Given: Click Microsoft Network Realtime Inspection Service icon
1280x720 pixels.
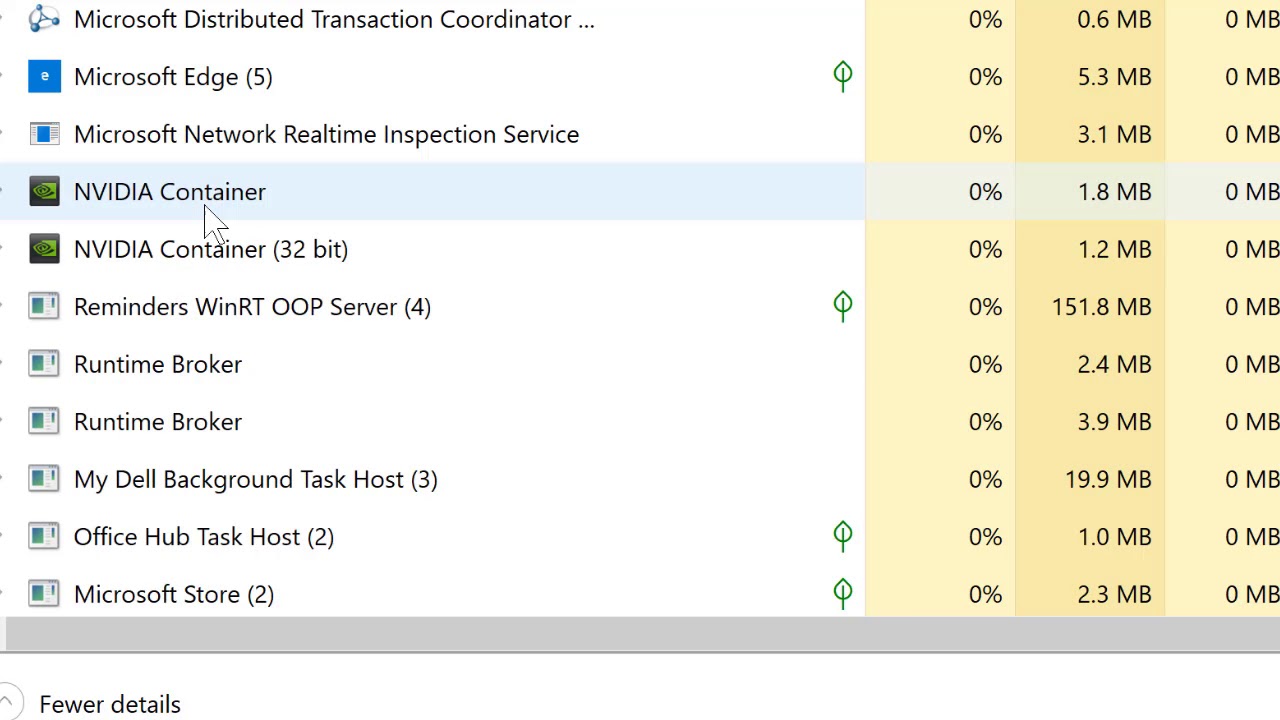Looking at the screenshot, I should (44, 134).
